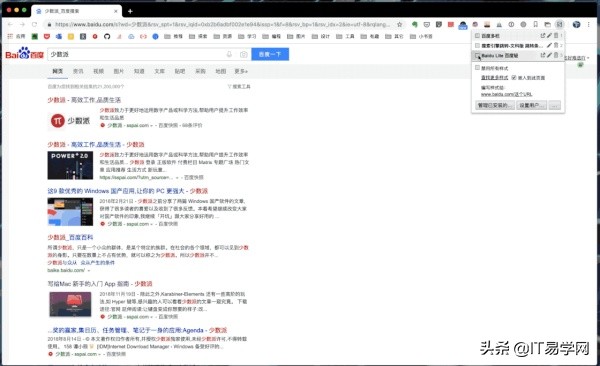Switch to the 贴吧 search tab
600x366 pixels.
pos(180,71)
